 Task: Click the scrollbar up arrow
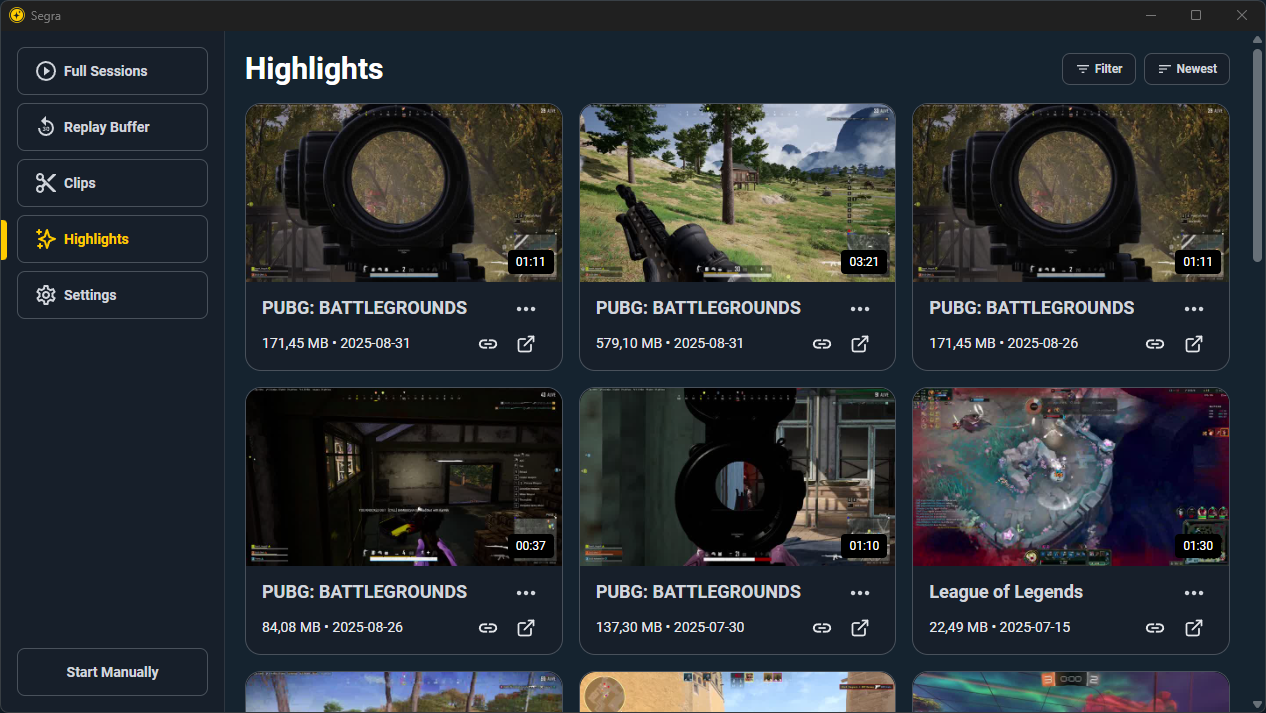(x=1257, y=39)
